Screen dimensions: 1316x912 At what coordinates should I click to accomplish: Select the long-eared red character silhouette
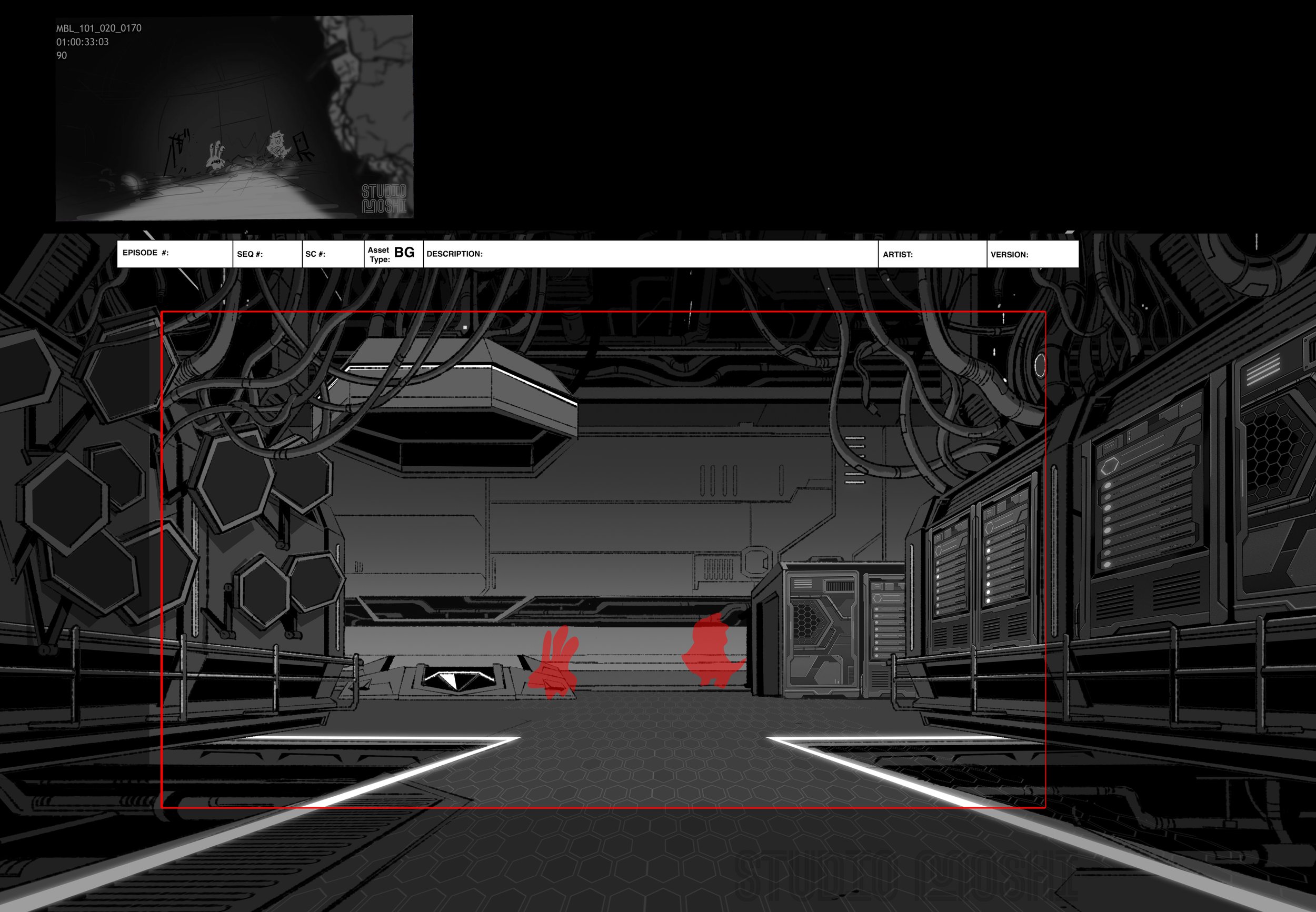pos(553,663)
